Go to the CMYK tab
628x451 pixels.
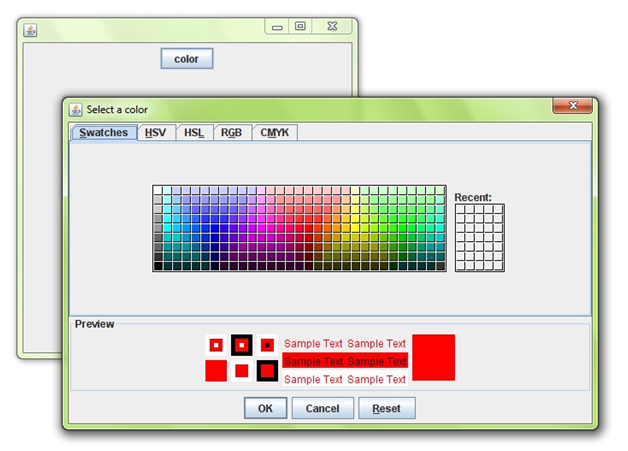(x=275, y=133)
